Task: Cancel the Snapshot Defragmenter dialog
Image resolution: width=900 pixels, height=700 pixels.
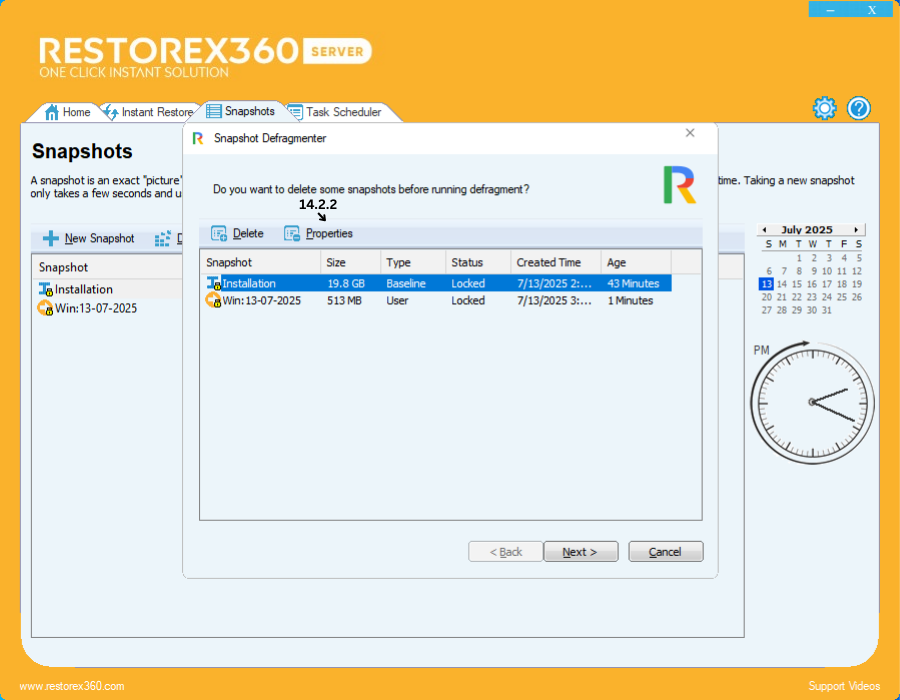Action: coord(665,551)
